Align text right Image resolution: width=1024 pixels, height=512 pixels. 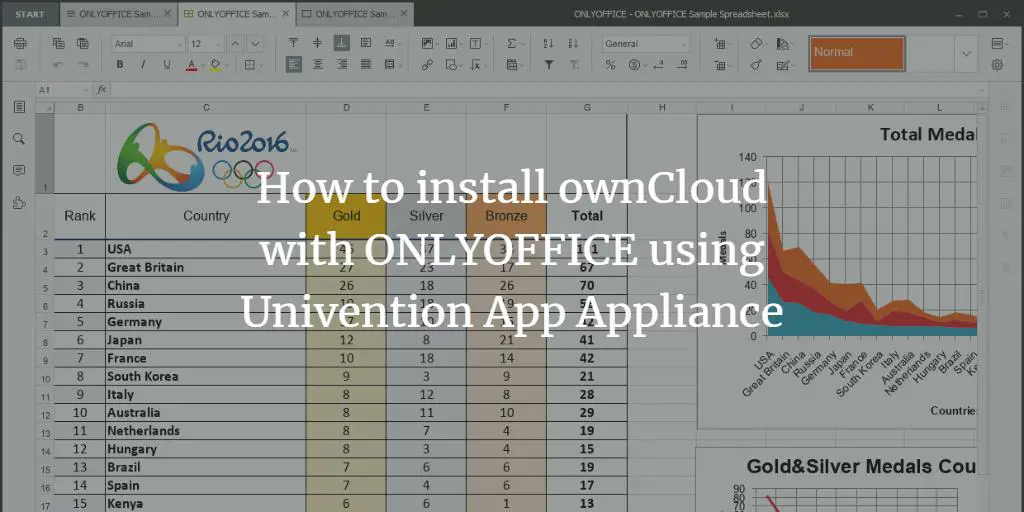pyautogui.click(x=342, y=65)
